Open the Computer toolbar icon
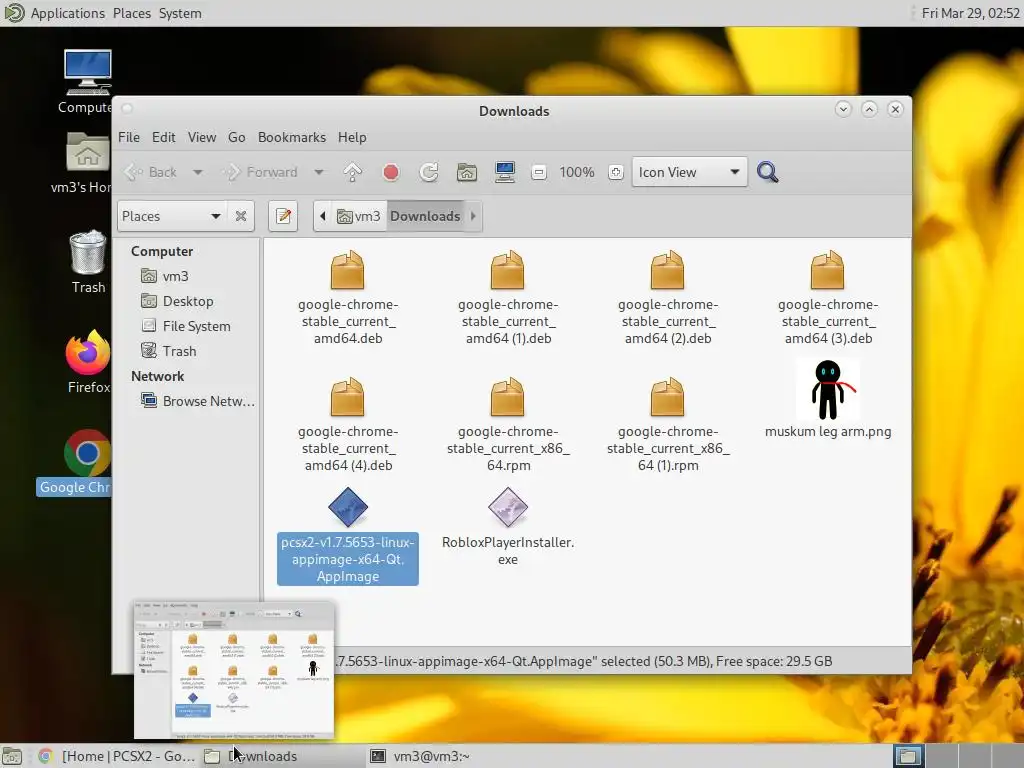This screenshot has width=1024, height=768. point(504,172)
